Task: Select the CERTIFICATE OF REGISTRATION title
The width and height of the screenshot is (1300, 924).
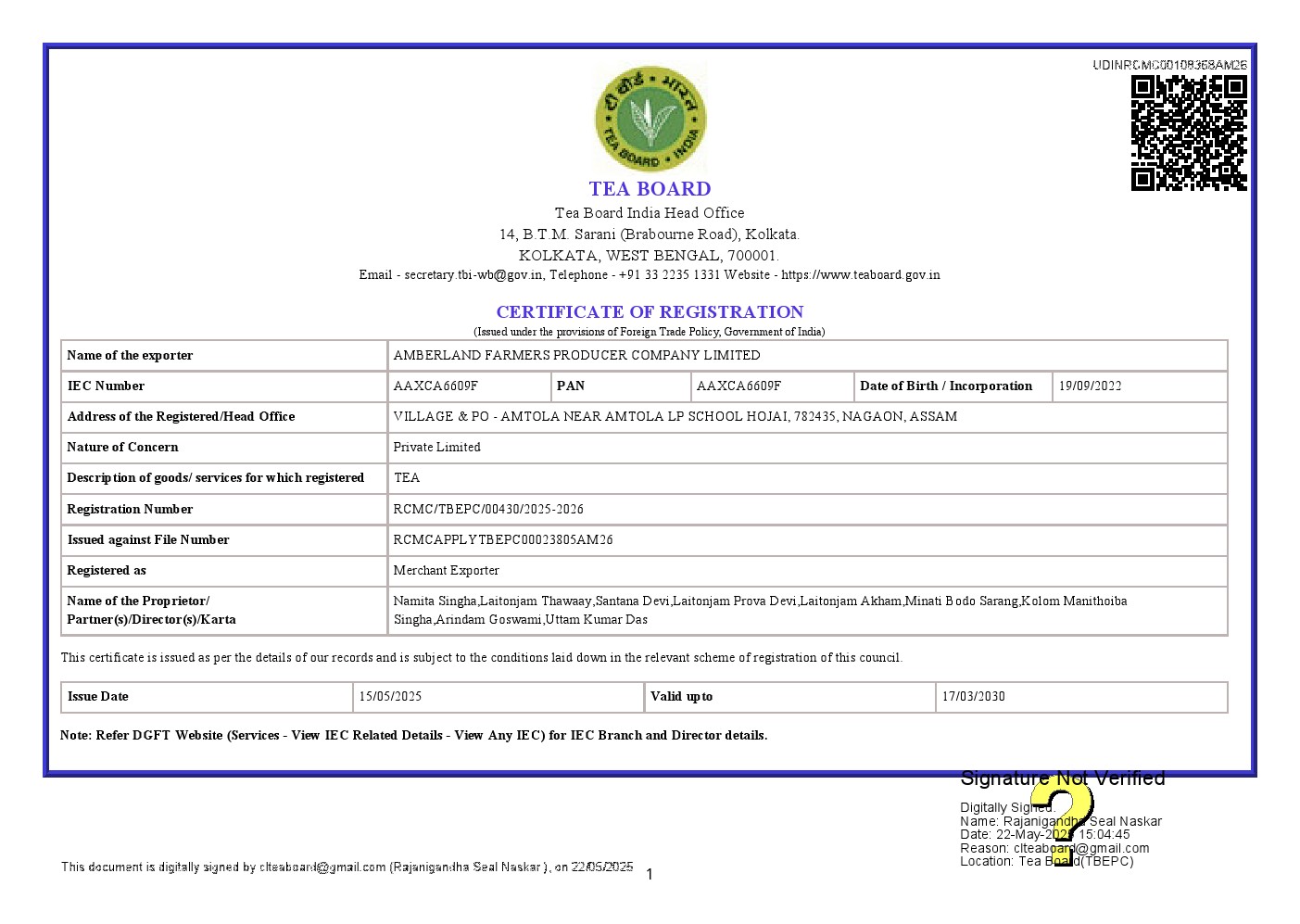Action: [x=650, y=312]
